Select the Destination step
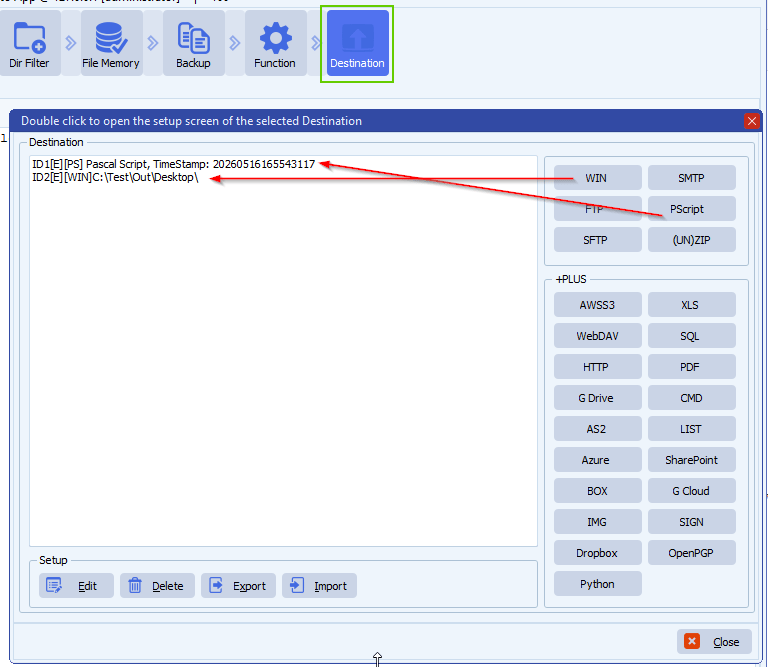 coord(358,44)
